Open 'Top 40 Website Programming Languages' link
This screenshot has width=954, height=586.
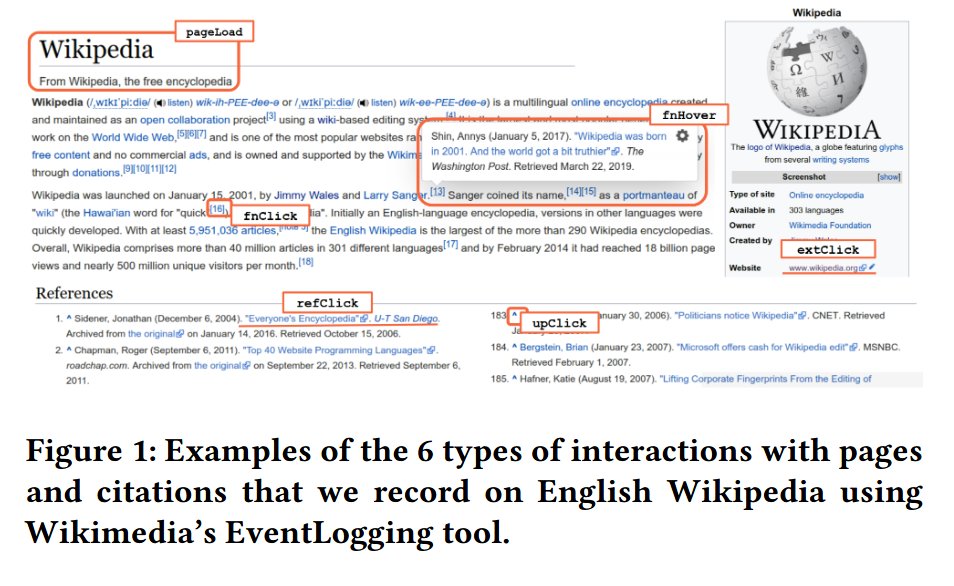[x=335, y=350]
